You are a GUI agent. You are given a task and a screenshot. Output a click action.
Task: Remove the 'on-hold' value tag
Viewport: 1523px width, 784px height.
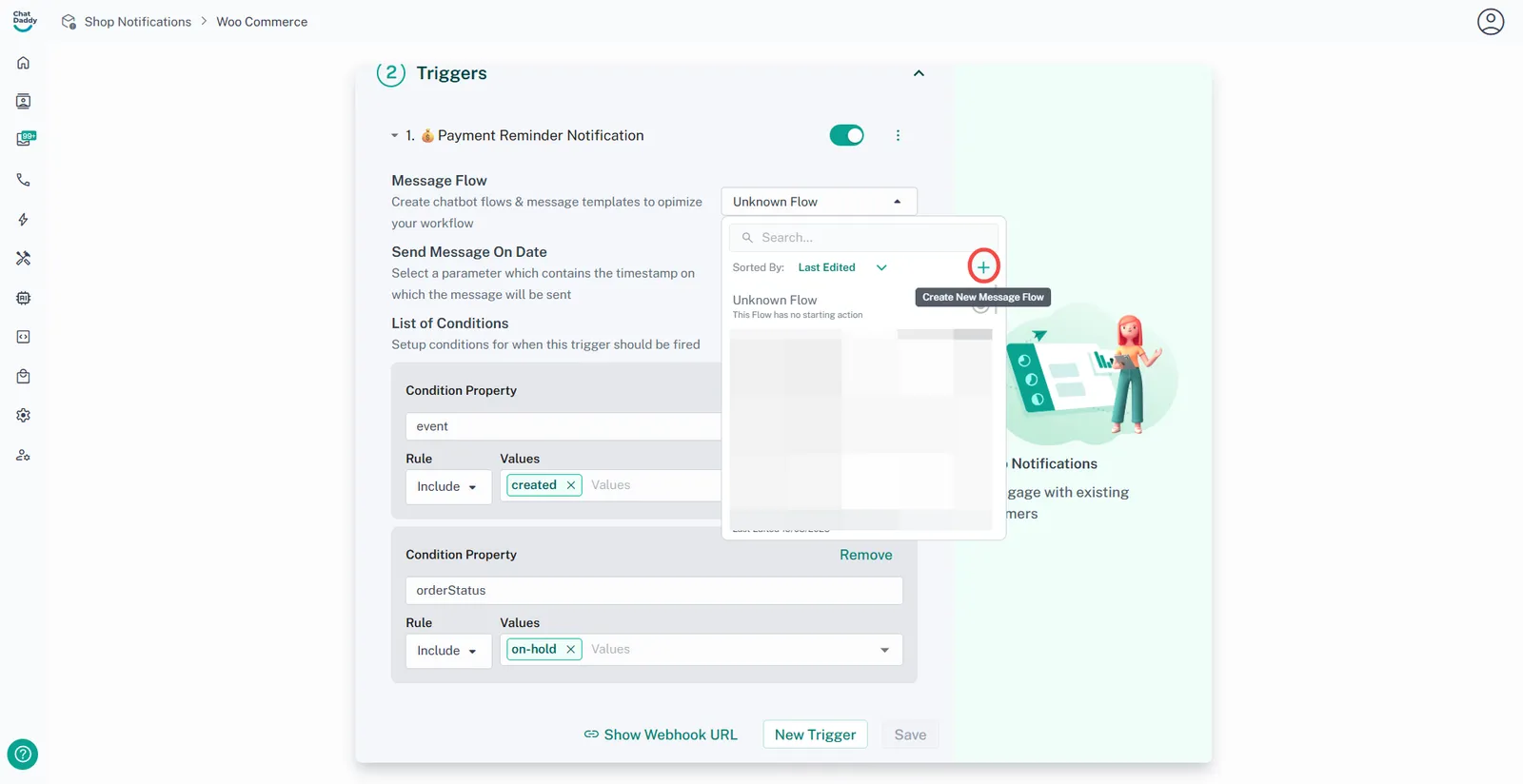(x=571, y=650)
